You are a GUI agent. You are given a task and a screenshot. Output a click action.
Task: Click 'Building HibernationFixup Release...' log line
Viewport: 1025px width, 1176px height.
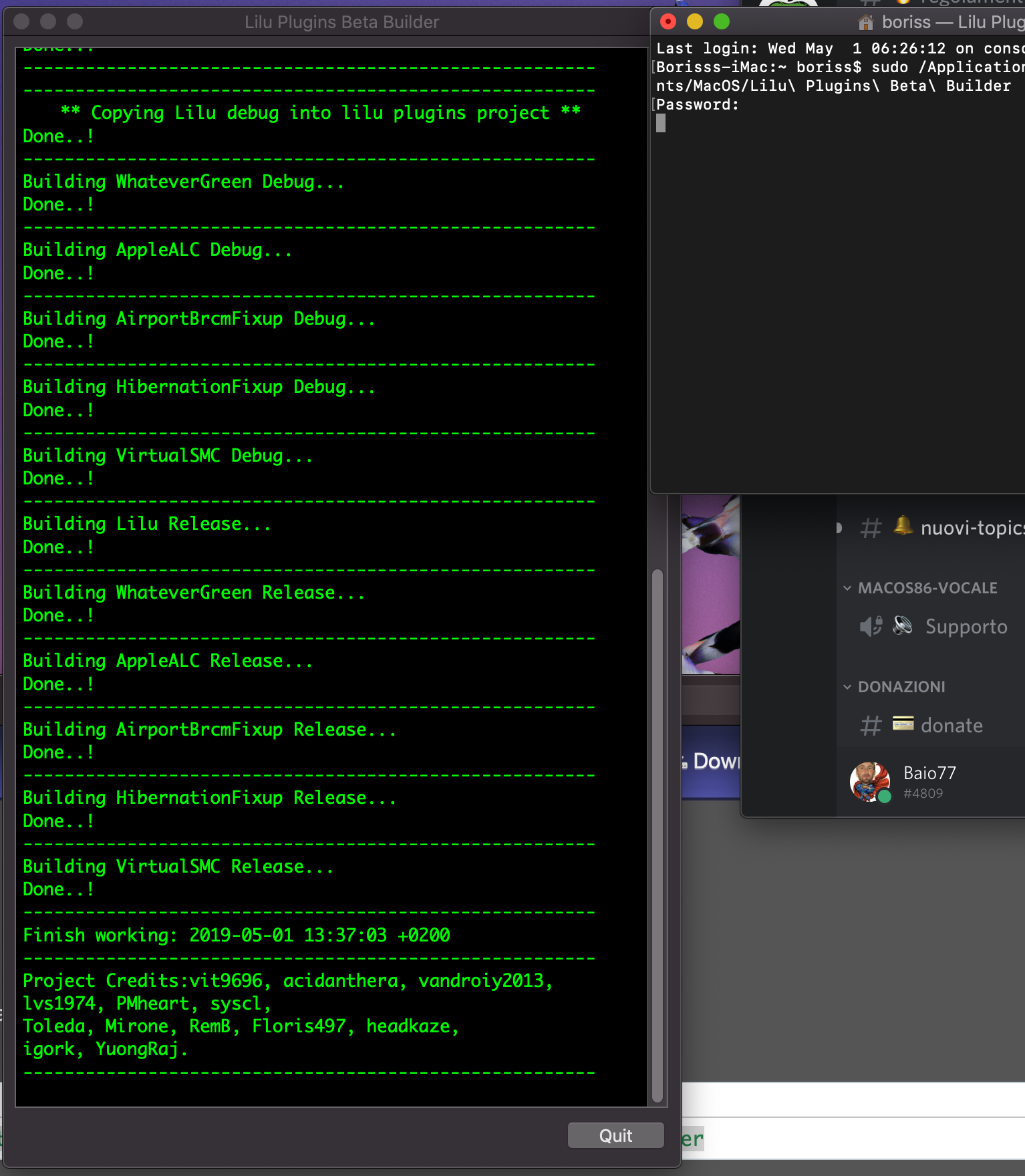210,798
